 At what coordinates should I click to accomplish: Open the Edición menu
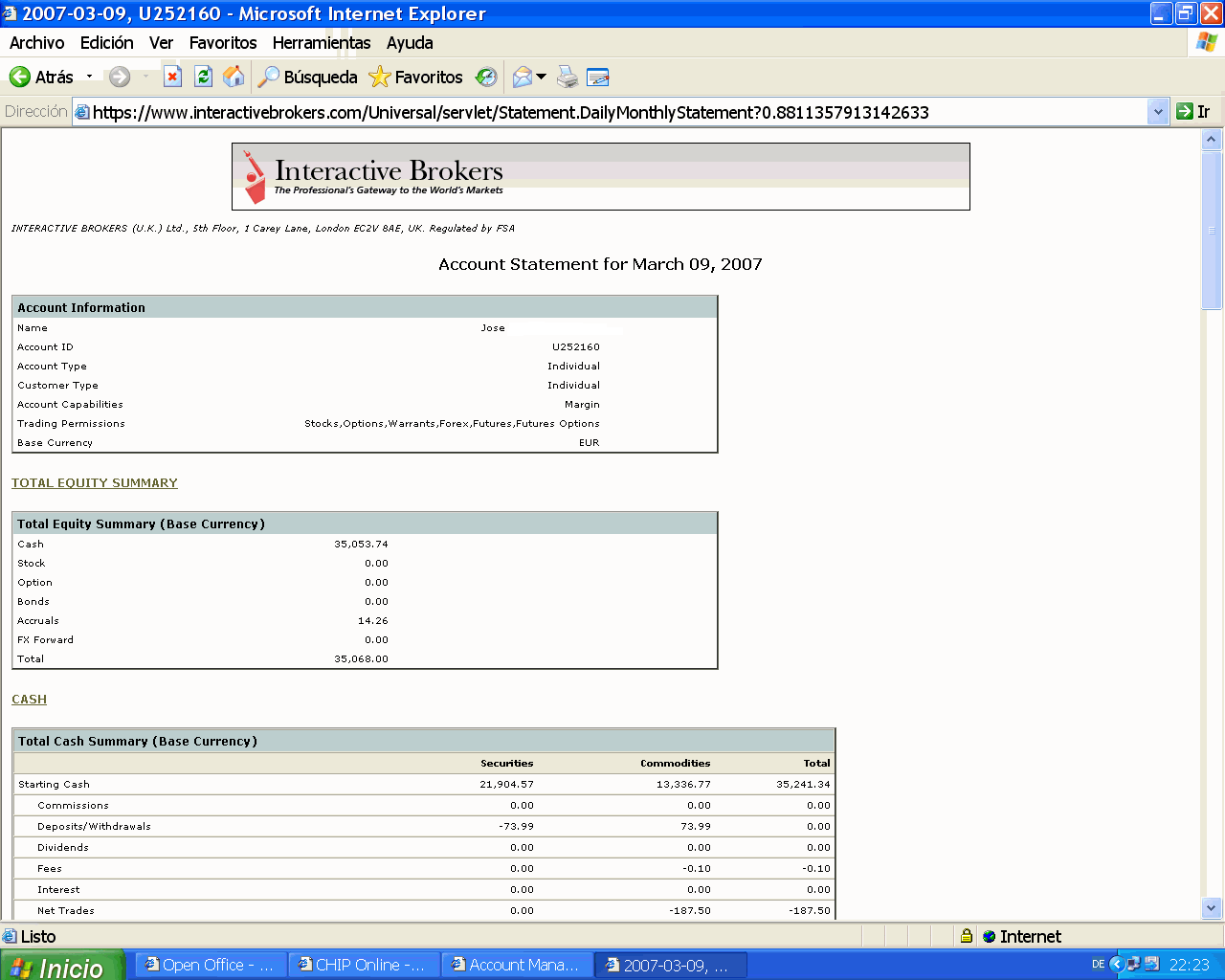[107, 43]
